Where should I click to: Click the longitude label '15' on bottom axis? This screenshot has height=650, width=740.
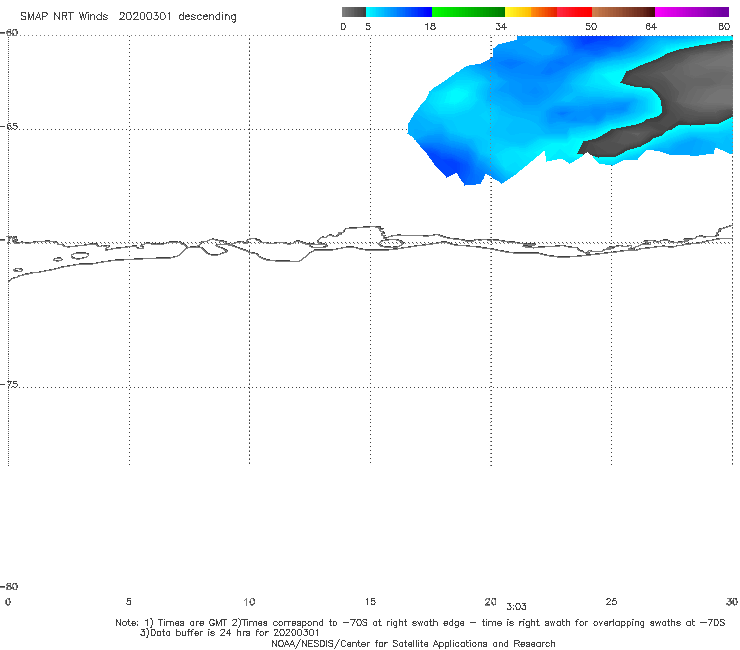click(370, 602)
